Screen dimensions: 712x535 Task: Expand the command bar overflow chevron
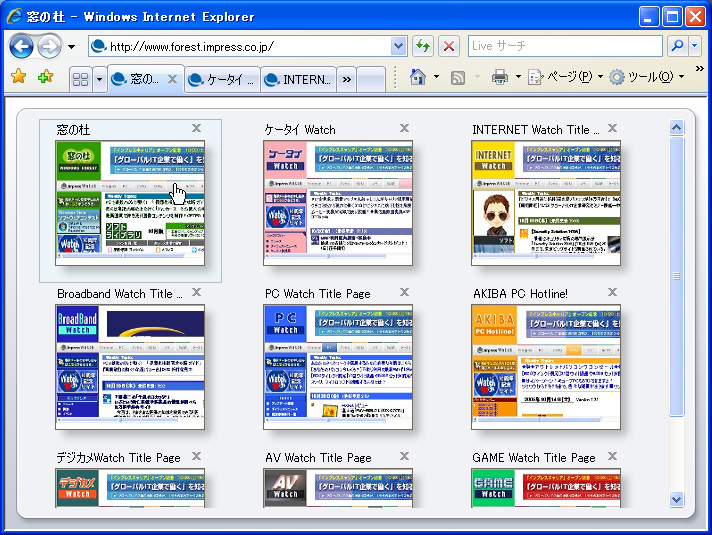(699, 69)
